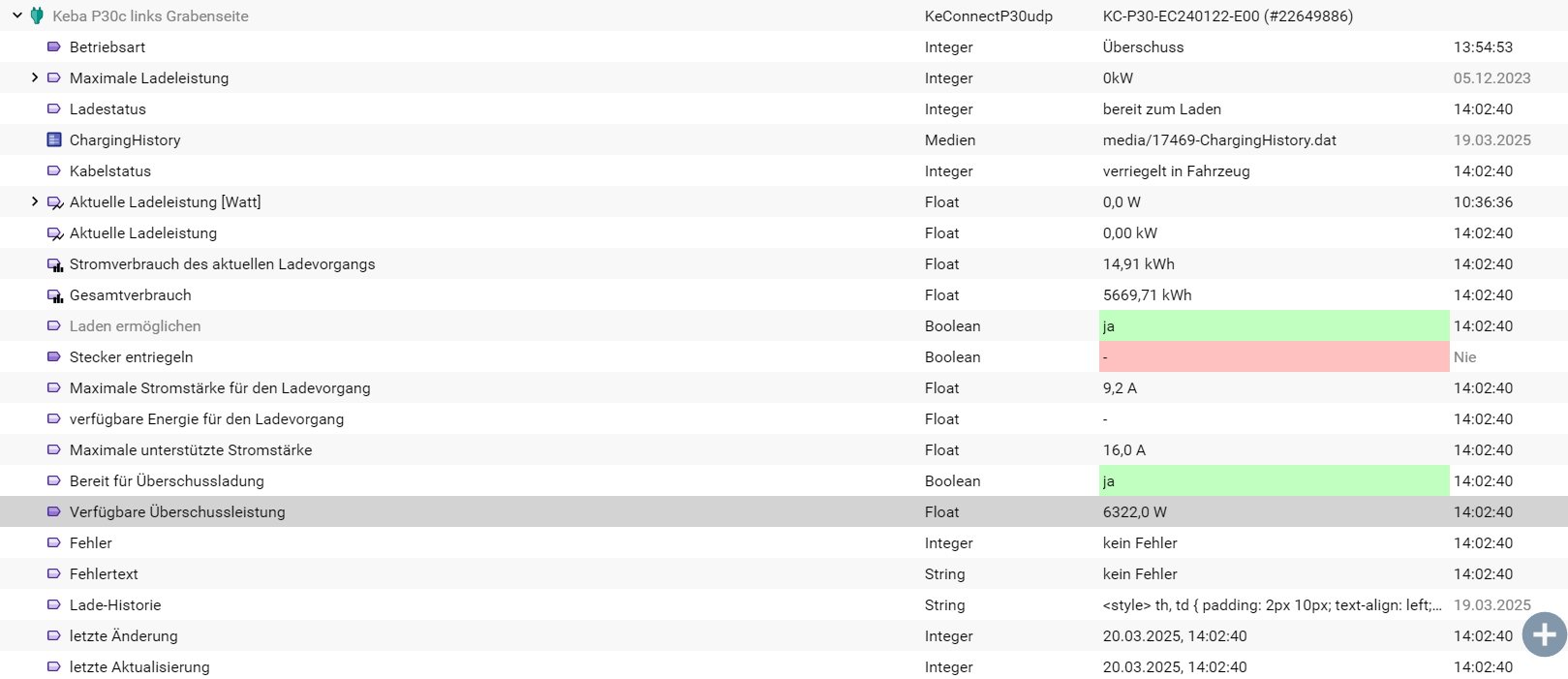The width and height of the screenshot is (1568, 679).
Task: Expand the Aktuelle Ladeleistung [Watt] entry
Action: pyautogui.click(x=35, y=201)
